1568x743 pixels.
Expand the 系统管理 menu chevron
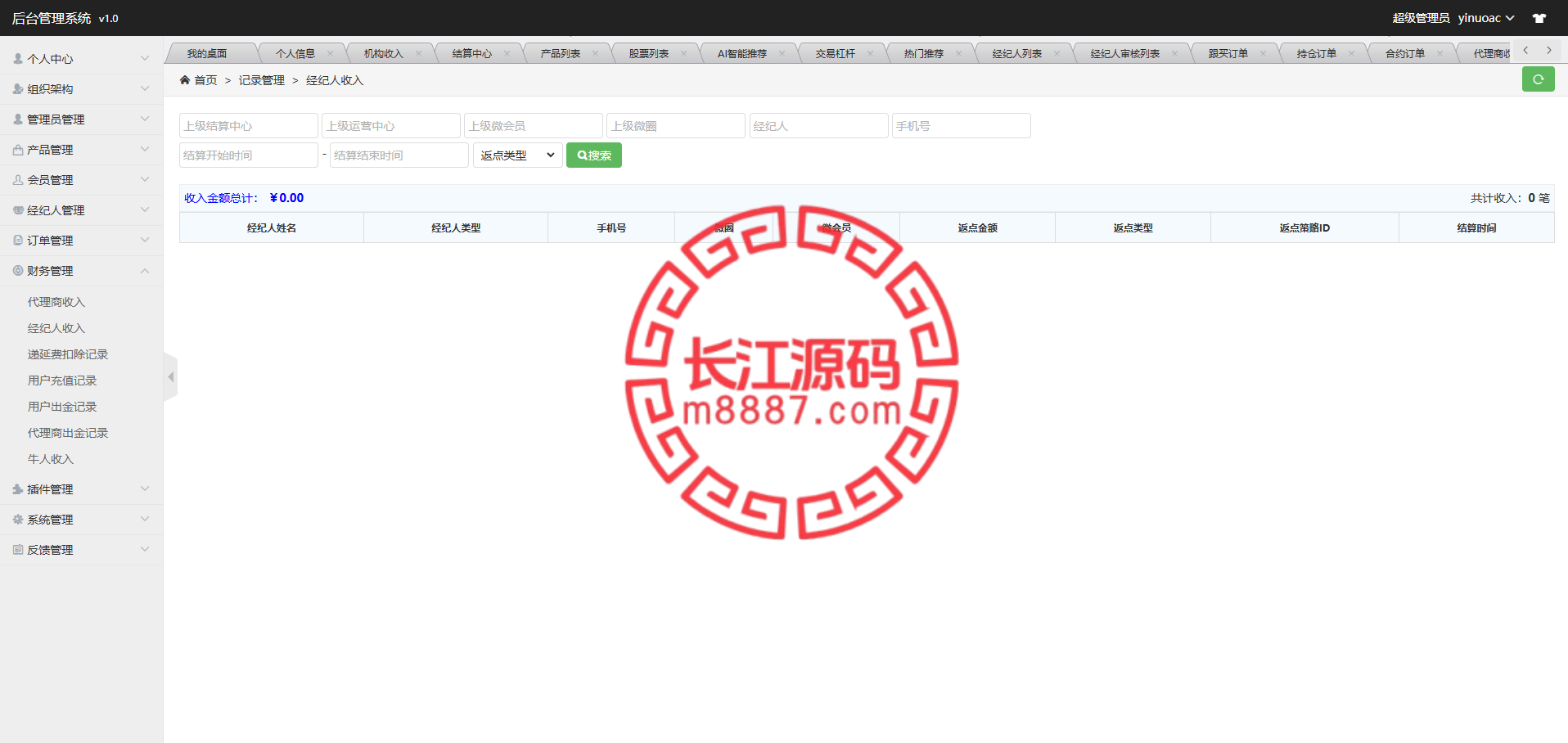[x=145, y=519]
